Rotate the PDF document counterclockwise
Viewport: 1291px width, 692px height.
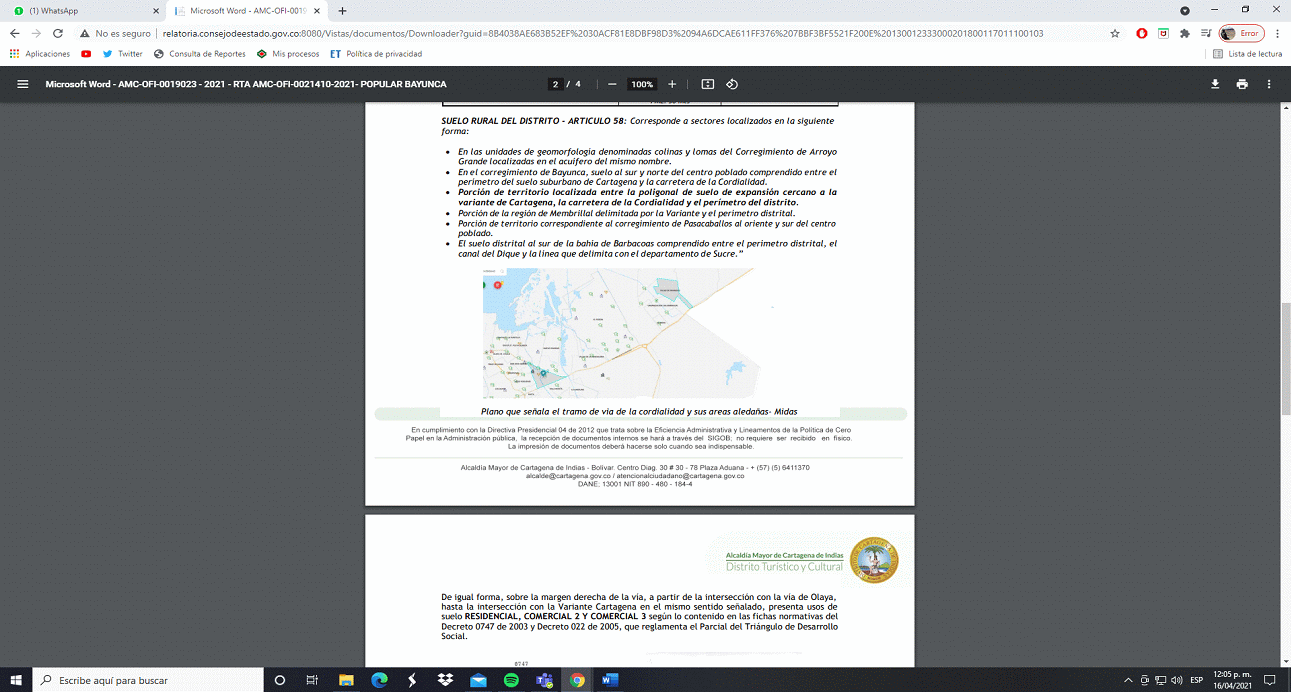732,84
